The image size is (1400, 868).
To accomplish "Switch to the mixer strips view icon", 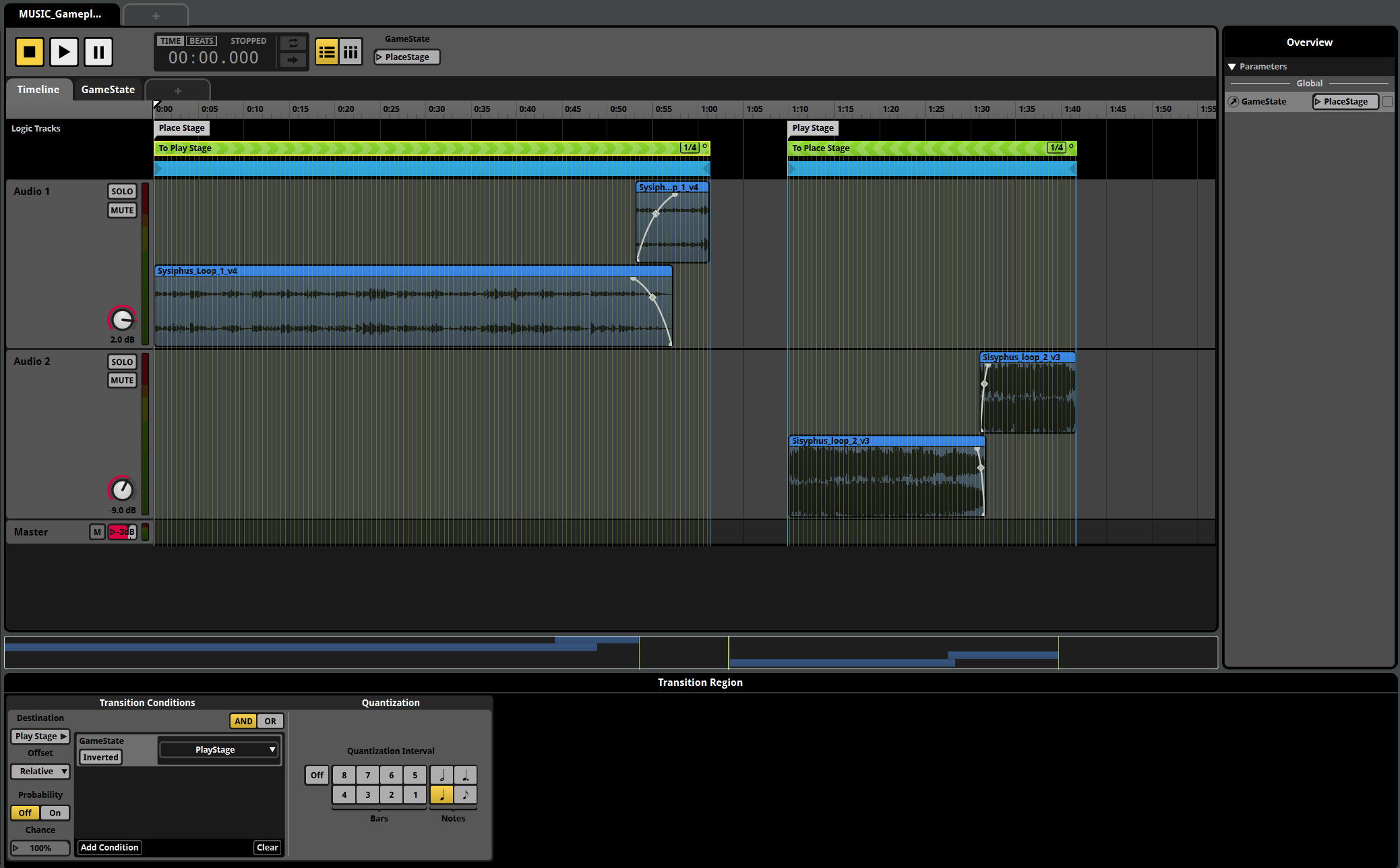I will (351, 52).
